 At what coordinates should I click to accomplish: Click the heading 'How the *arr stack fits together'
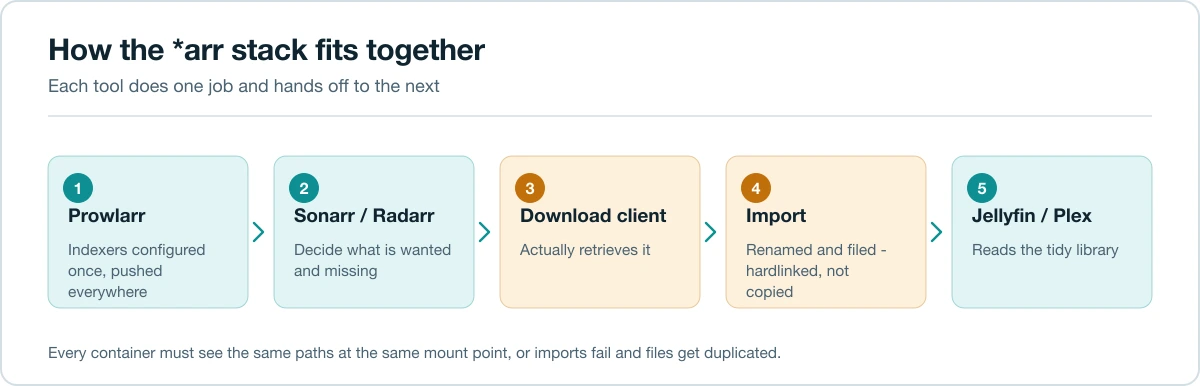(x=266, y=50)
